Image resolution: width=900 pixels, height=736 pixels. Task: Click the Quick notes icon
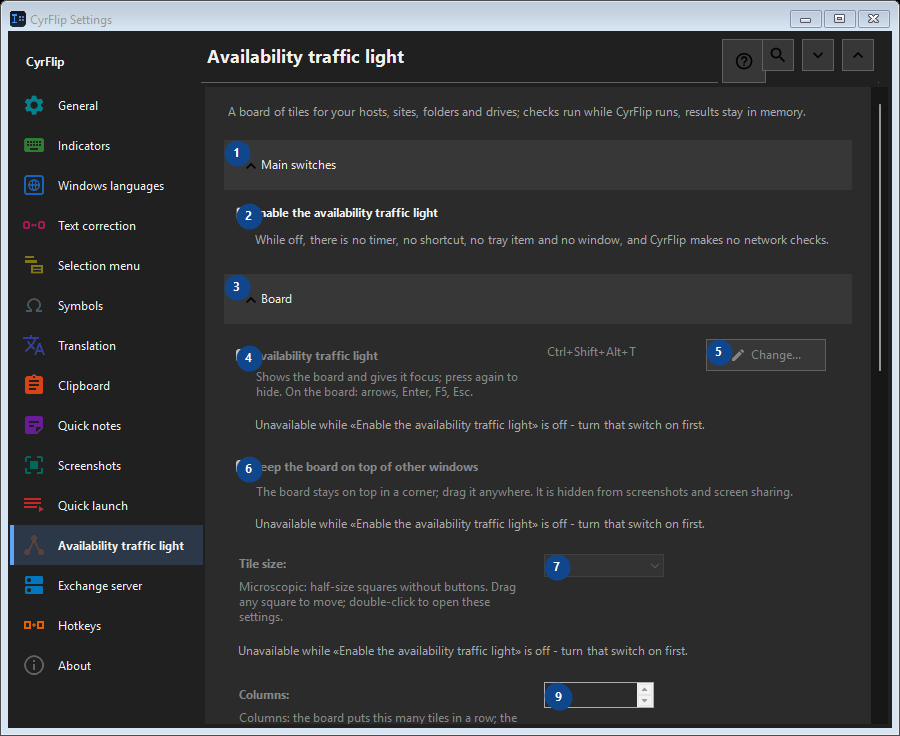[x=34, y=425]
